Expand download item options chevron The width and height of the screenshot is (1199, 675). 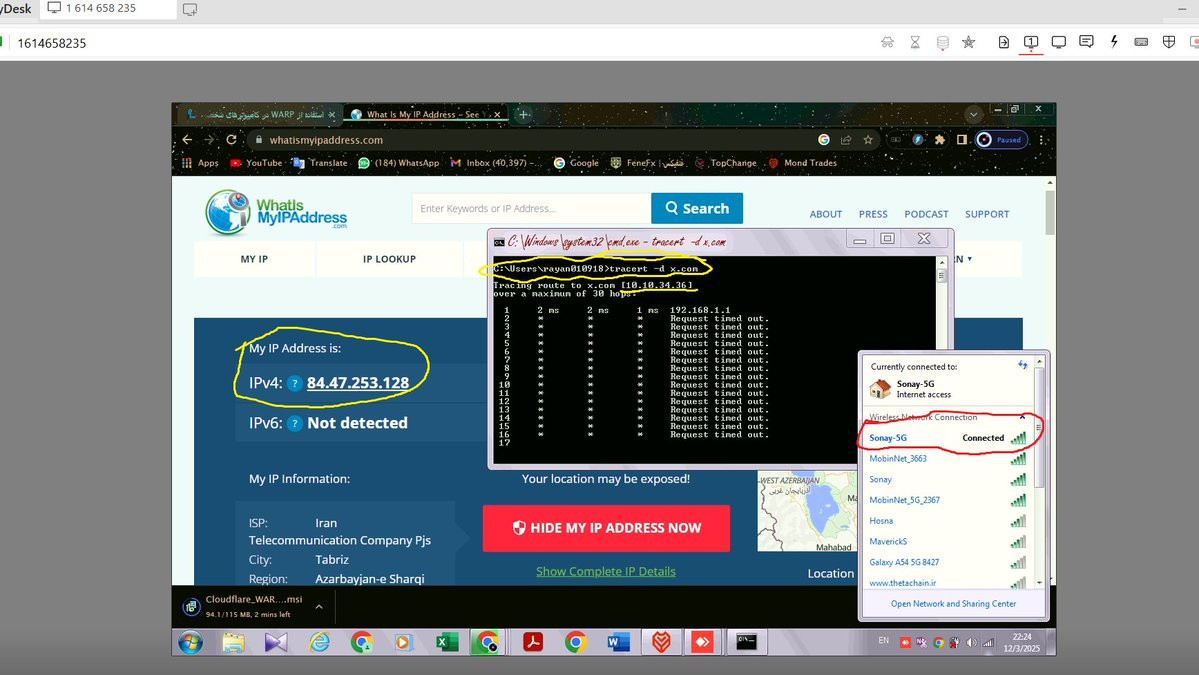point(319,607)
